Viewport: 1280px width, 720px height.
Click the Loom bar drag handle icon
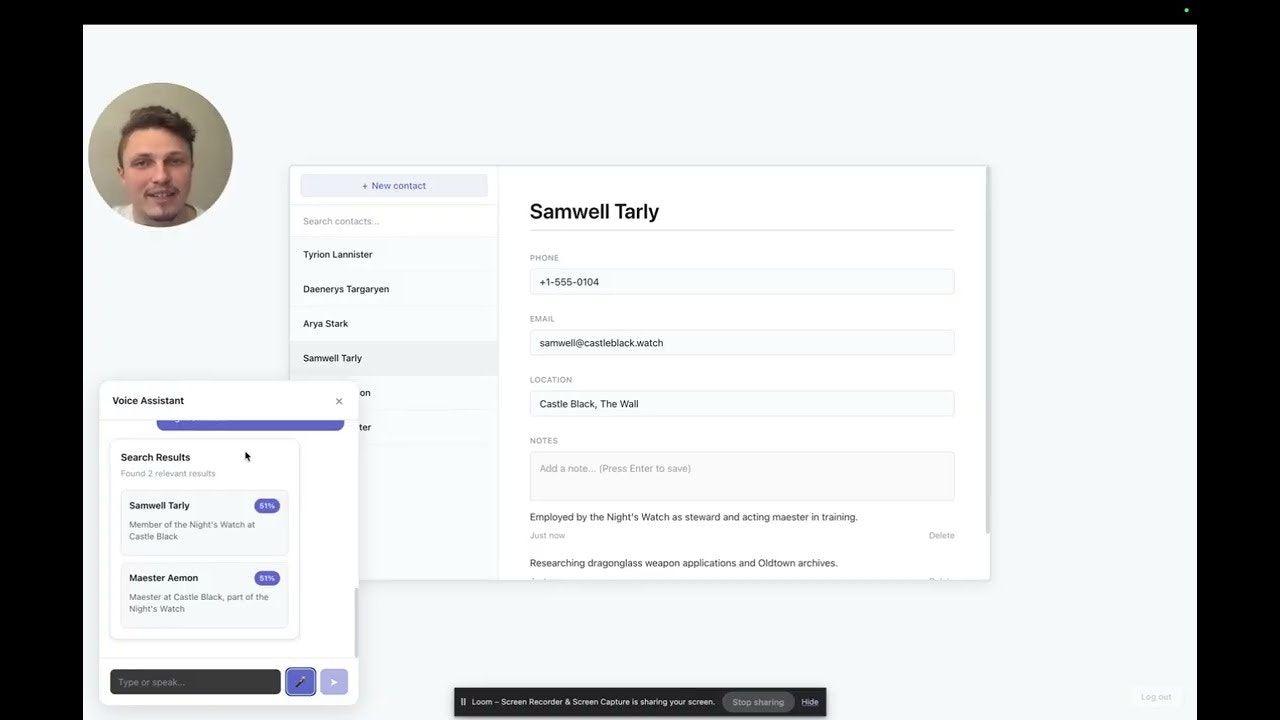point(463,702)
